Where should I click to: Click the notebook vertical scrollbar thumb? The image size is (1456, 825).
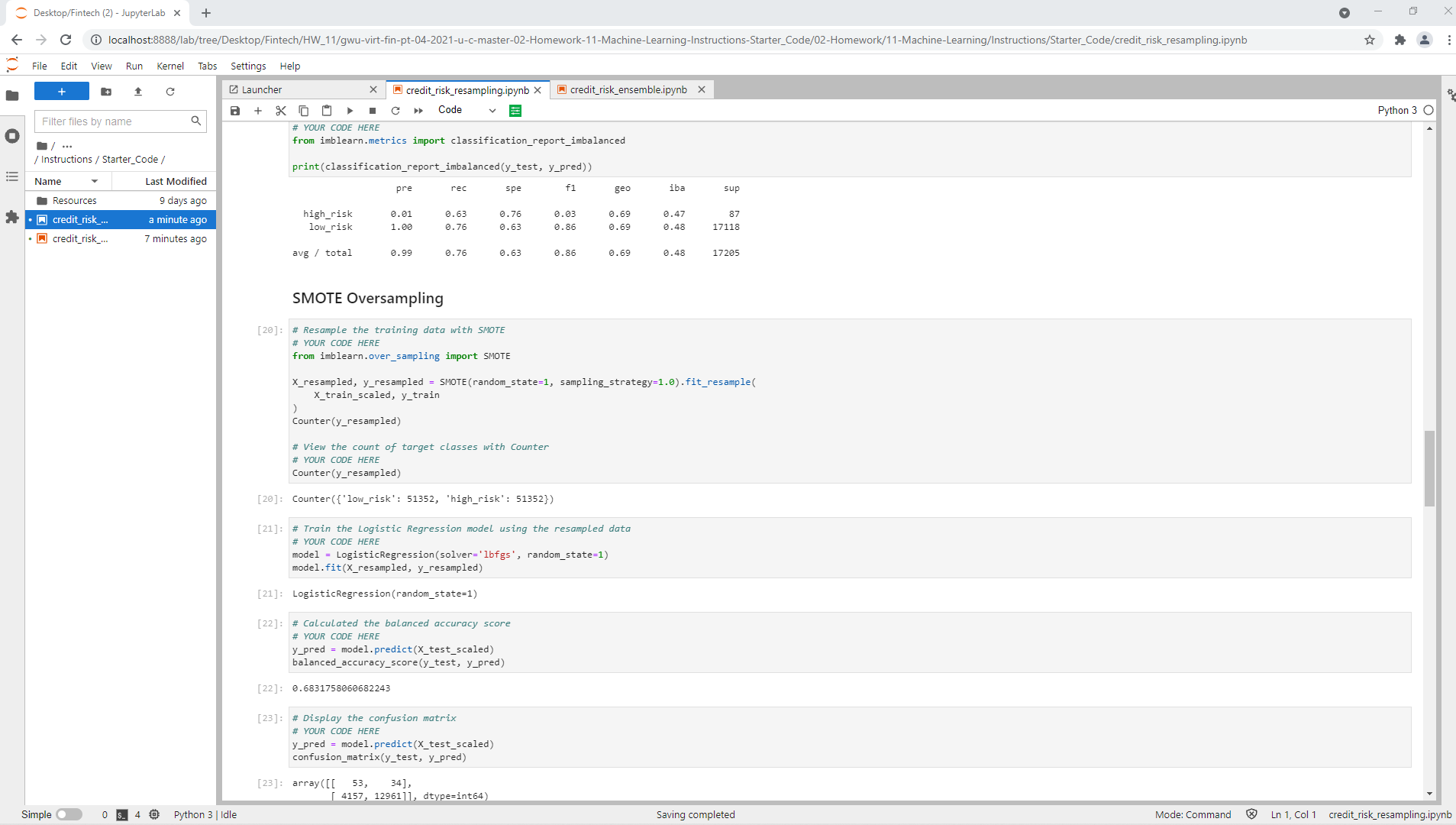click(x=1429, y=468)
